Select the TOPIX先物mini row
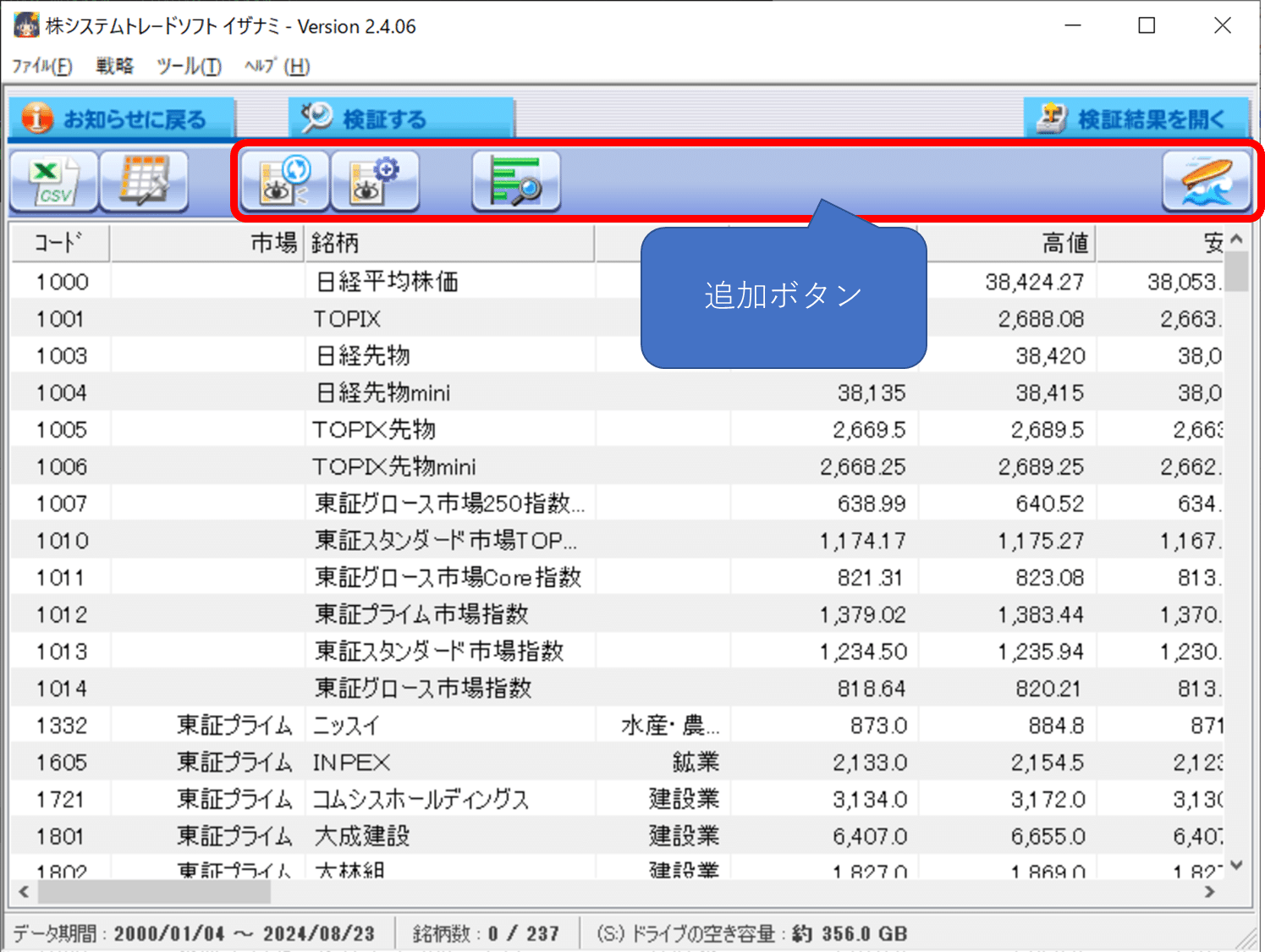 click(x=617, y=466)
